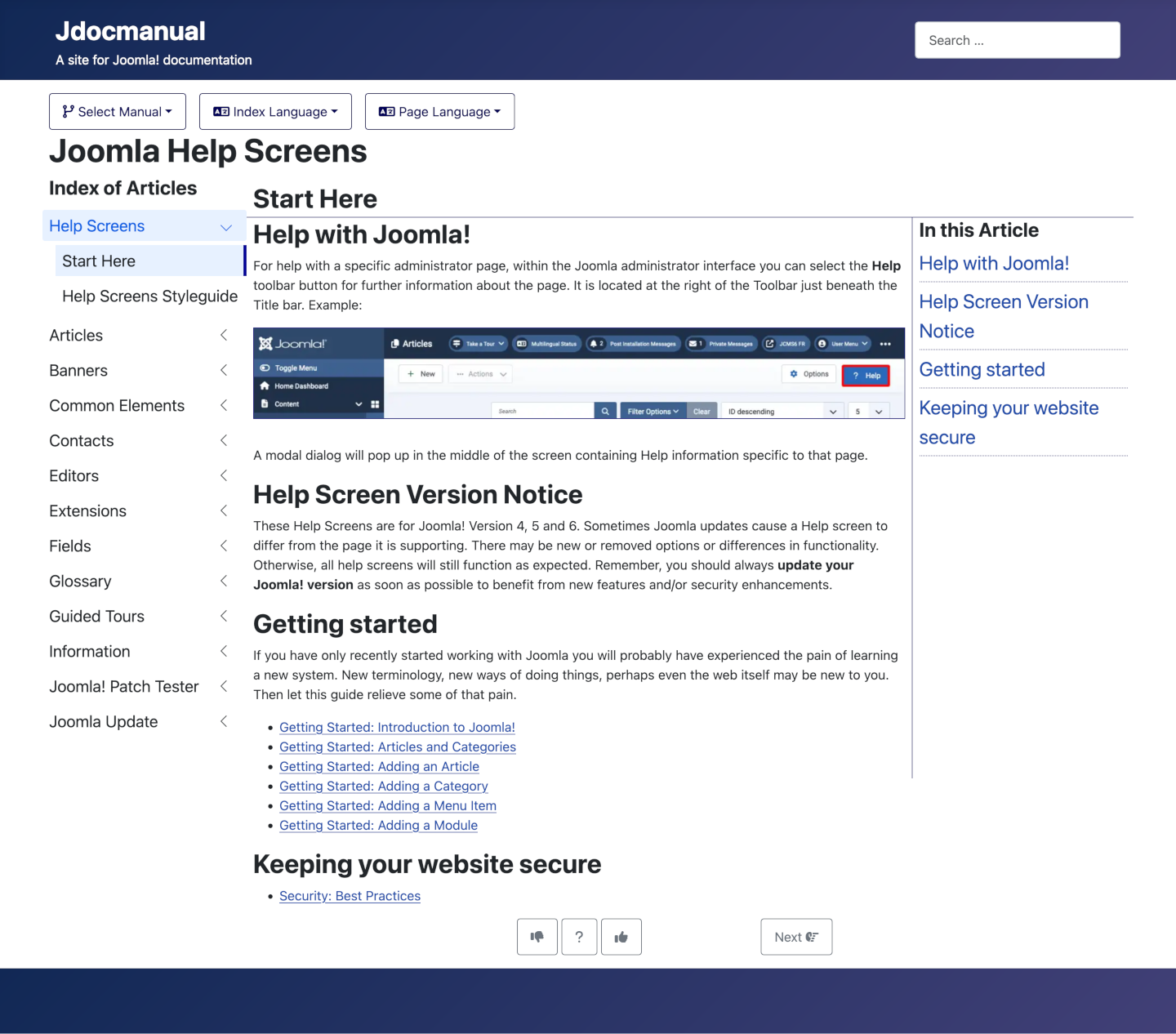
Task: Open the Index Language dropdown
Action: click(x=275, y=112)
